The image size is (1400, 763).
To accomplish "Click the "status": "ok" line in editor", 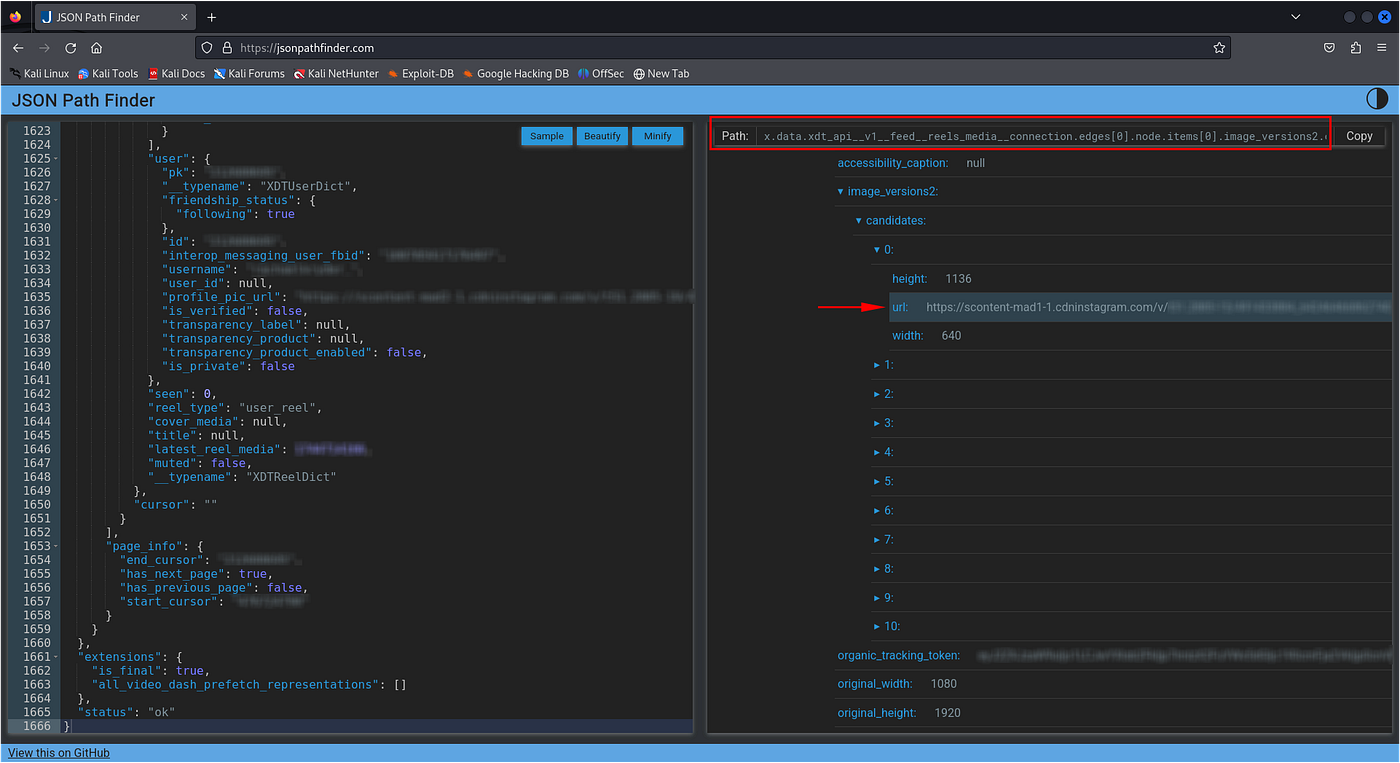I will (126, 712).
